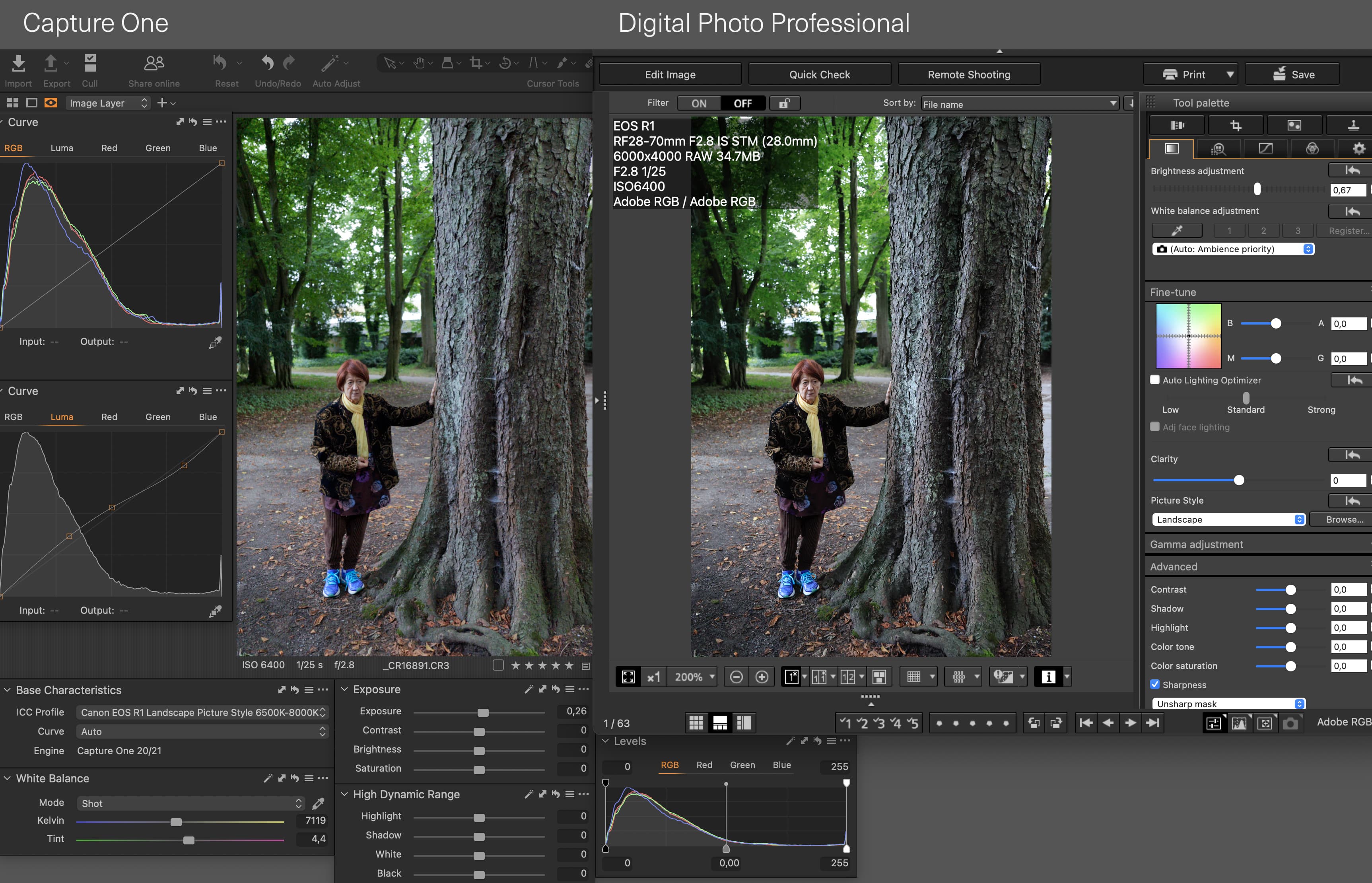Viewport: 1372px width, 883px height.
Task: Select the pan hand cursor tool
Action: [x=419, y=63]
